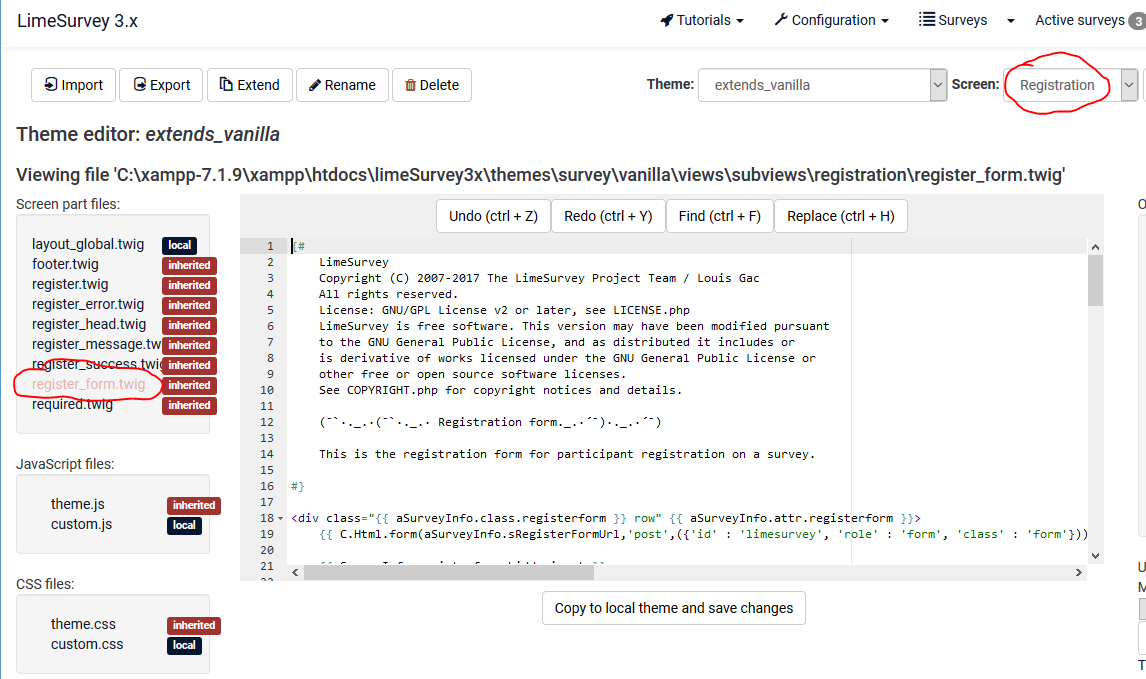
Task: Open layout_global.twig file
Action: (88, 244)
